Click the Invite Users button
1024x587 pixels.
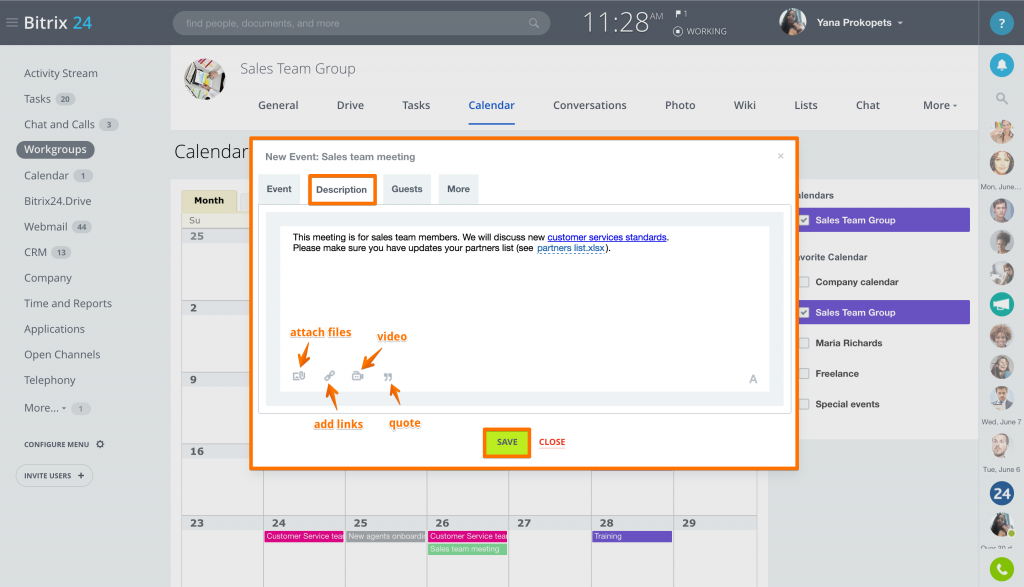pos(54,475)
